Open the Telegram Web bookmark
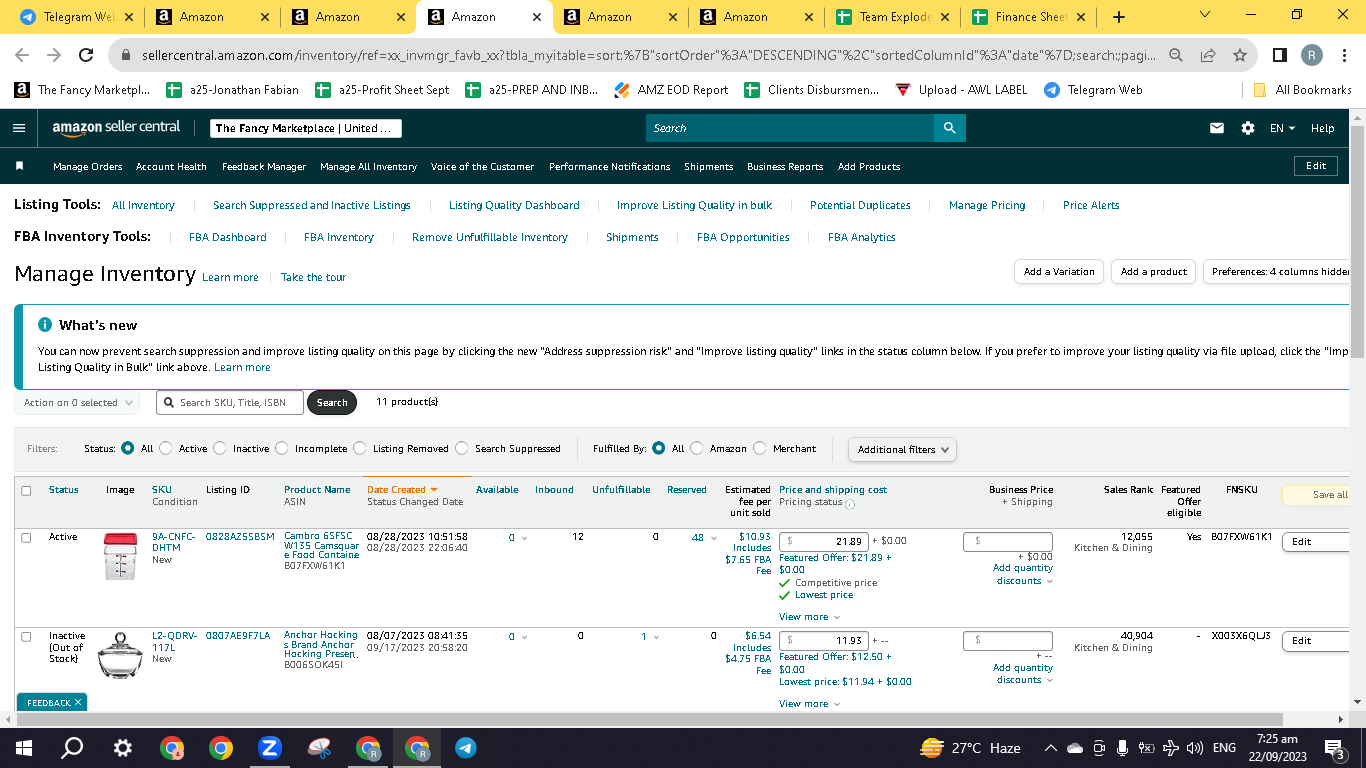The width and height of the screenshot is (1366, 768). (x=1093, y=90)
